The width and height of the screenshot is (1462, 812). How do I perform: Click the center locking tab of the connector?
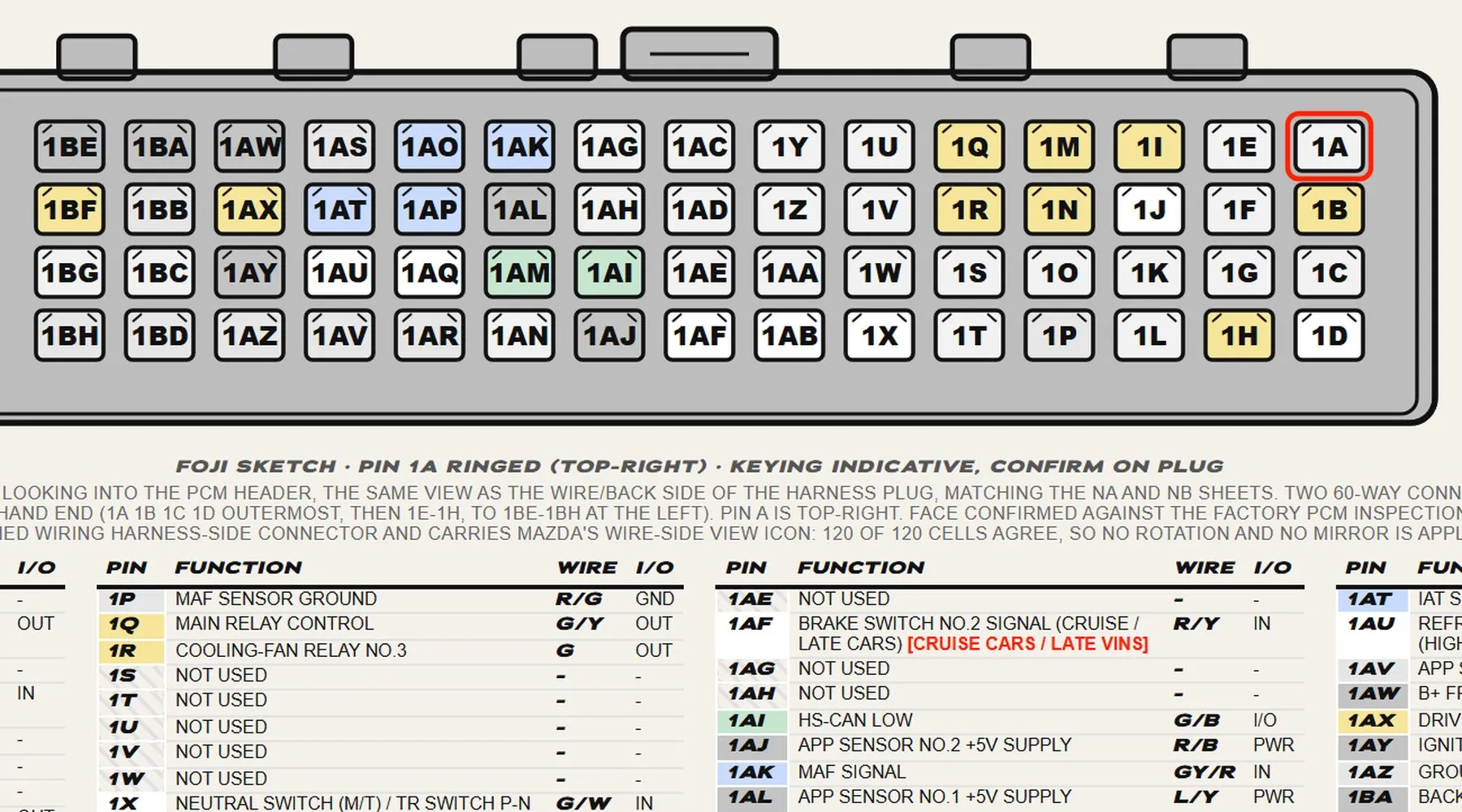[699, 54]
